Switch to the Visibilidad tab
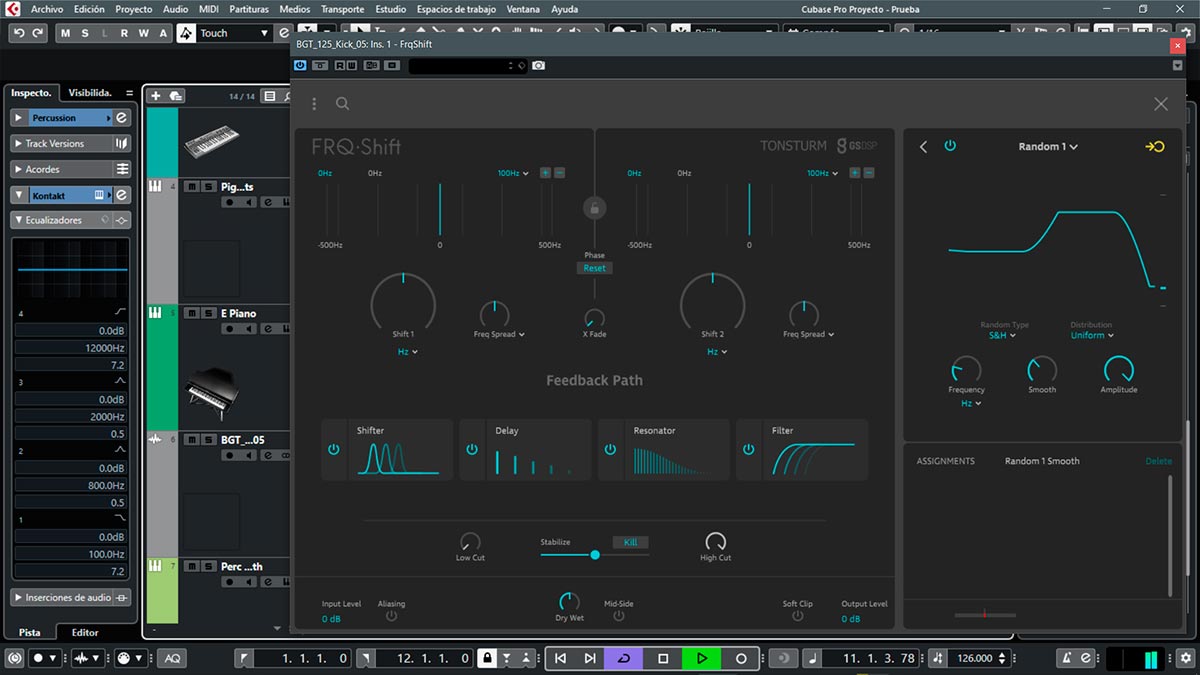 click(90, 93)
